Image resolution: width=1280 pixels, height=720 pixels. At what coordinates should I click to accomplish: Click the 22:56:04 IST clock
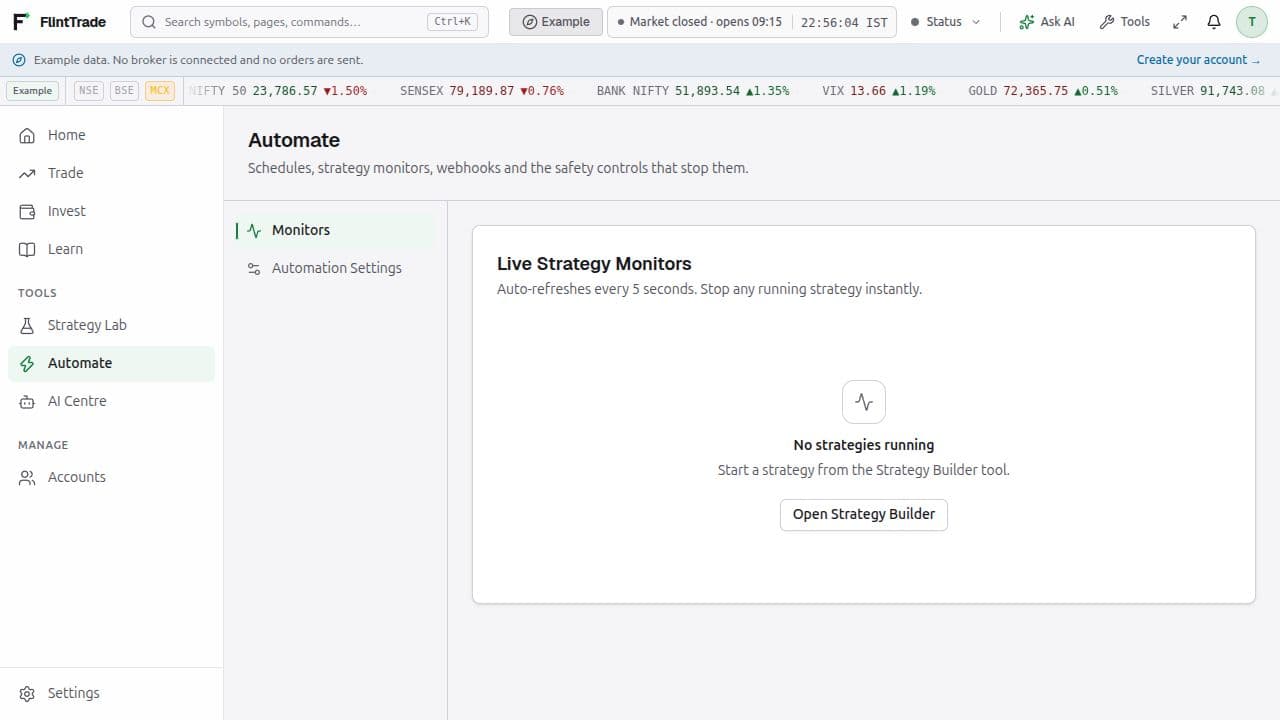click(844, 22)
